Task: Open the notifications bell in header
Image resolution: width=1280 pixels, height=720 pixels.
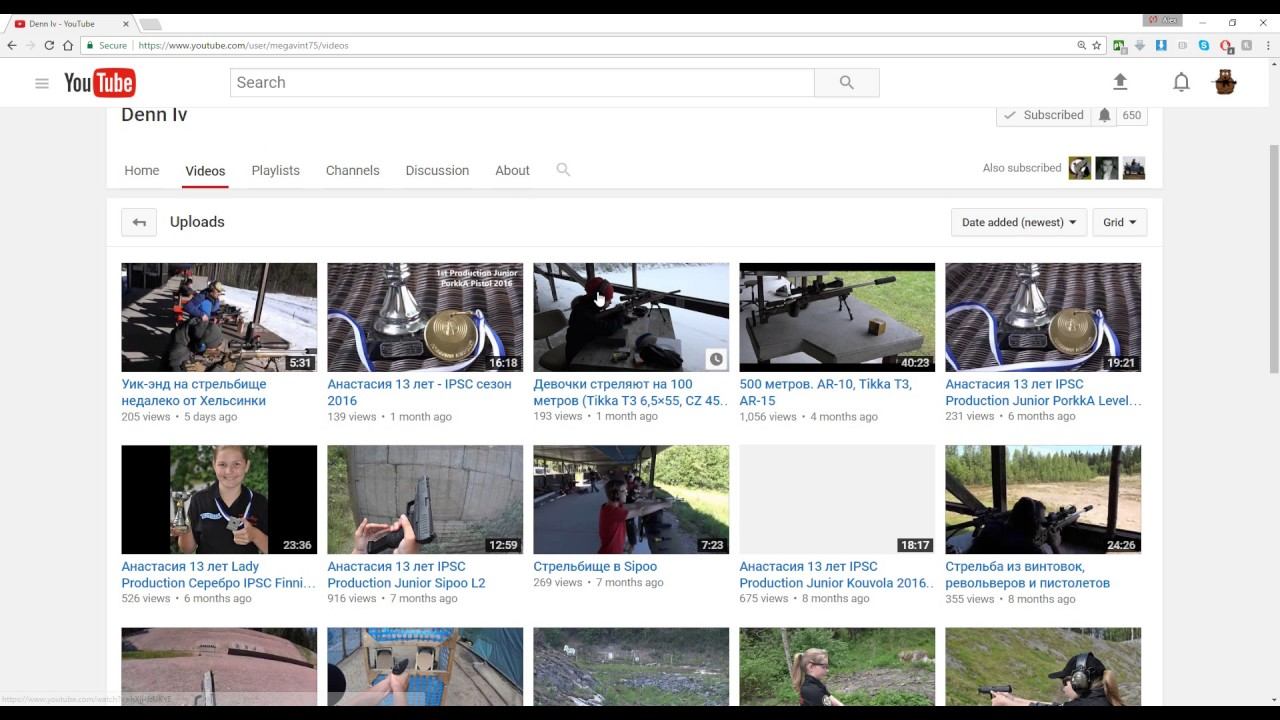Action: click(x=1181, y=82)
